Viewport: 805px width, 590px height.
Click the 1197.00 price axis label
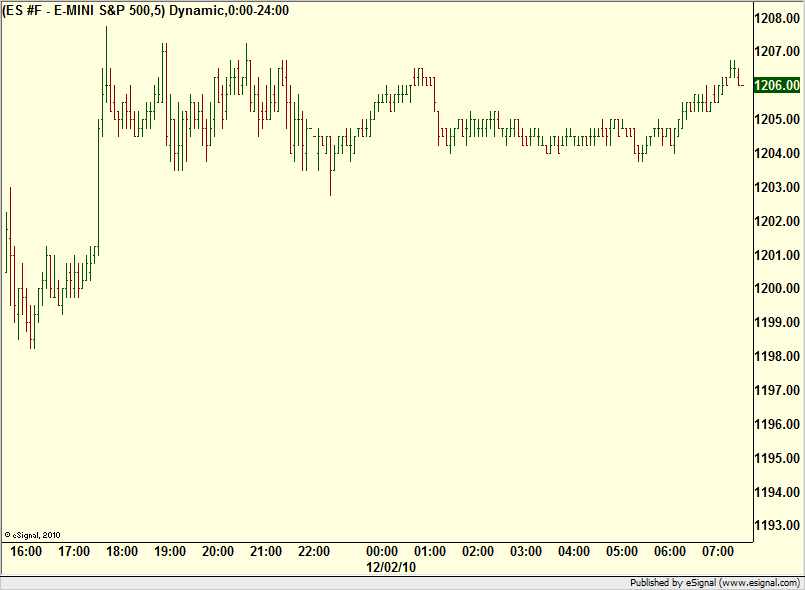[777, 390]
